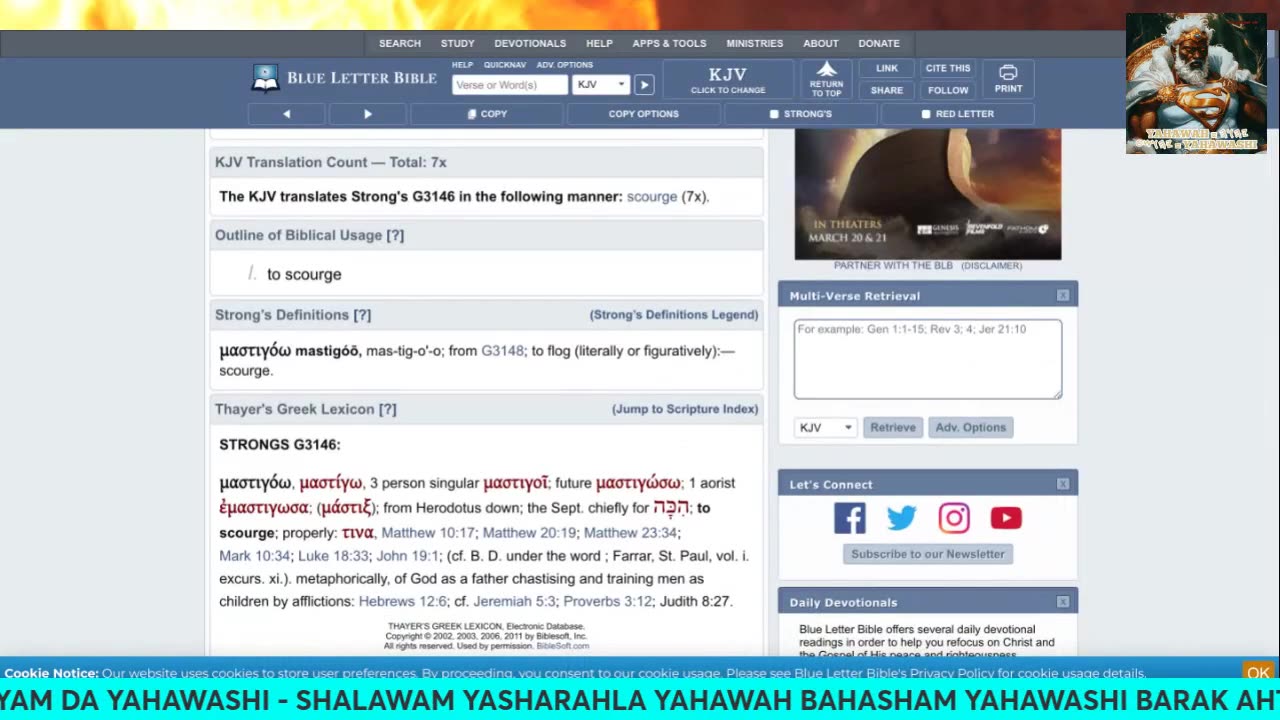This screenshot has width=1280, height=720.
Task: Click the [?] help beside Strong's Definitions
Action: click(x=362, y=315)
